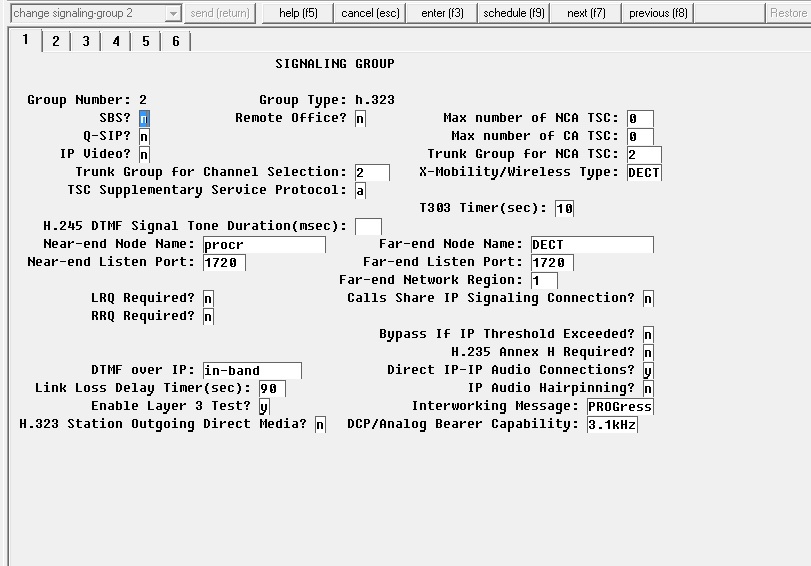Click the Trunk Group for Channel Selection field
This screenshot has width=811, height=566.
[372, 173]
